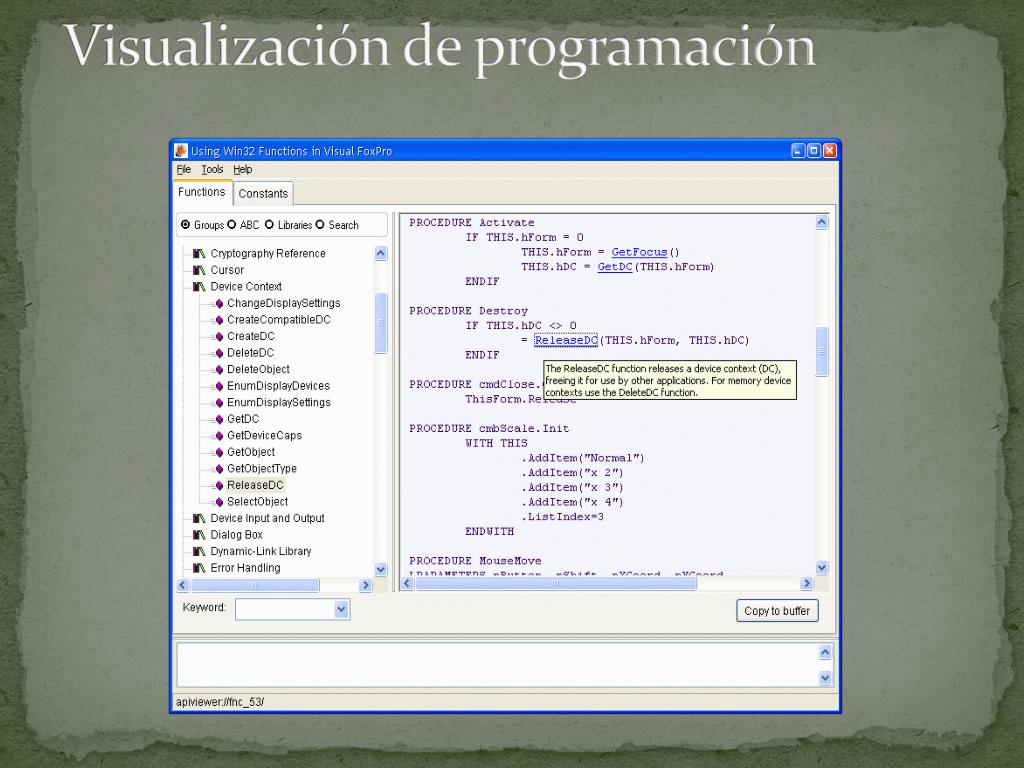Follow the GetDC link in the code

[x=615, y=266]
